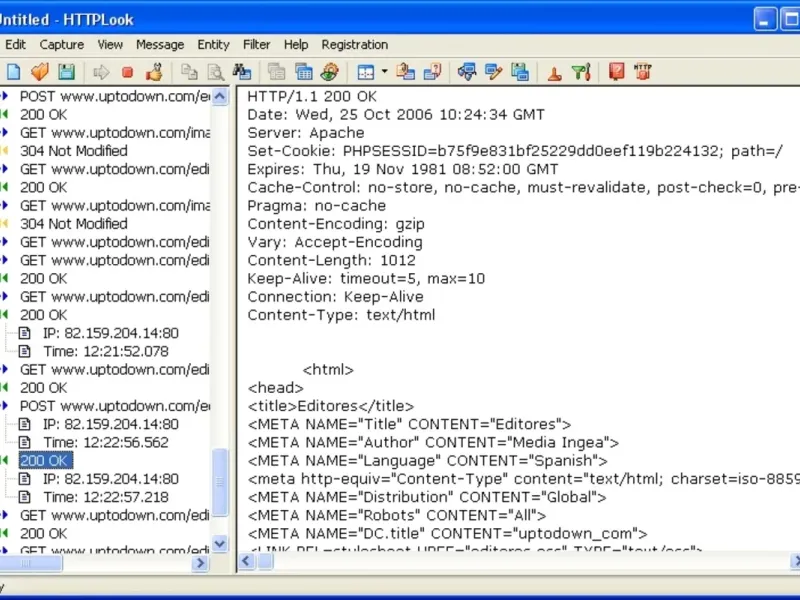
Task: Click the blue window-with-pencil edit icon
Action: point(493,72)
